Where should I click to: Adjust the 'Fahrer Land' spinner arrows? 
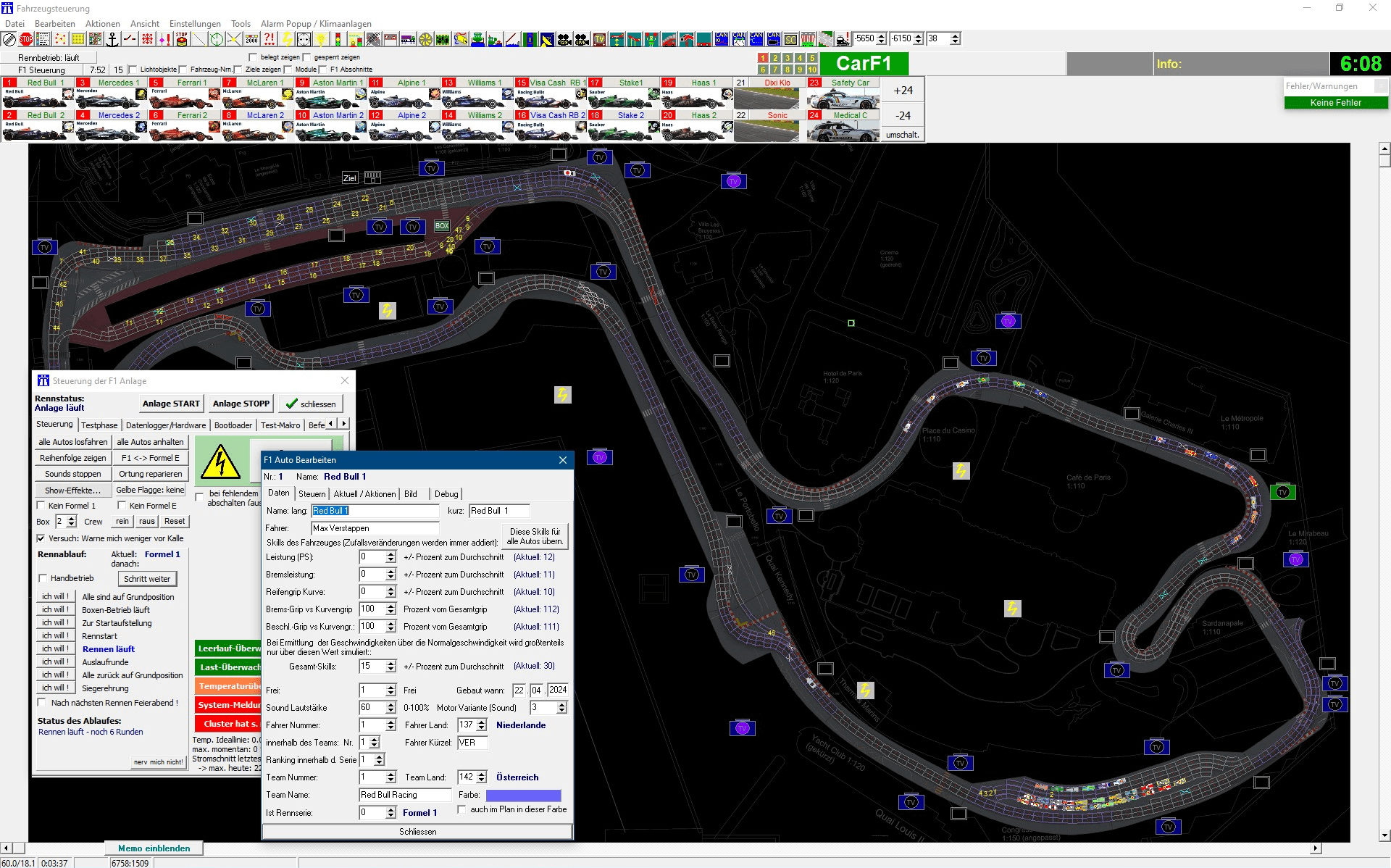pos(482,725)
